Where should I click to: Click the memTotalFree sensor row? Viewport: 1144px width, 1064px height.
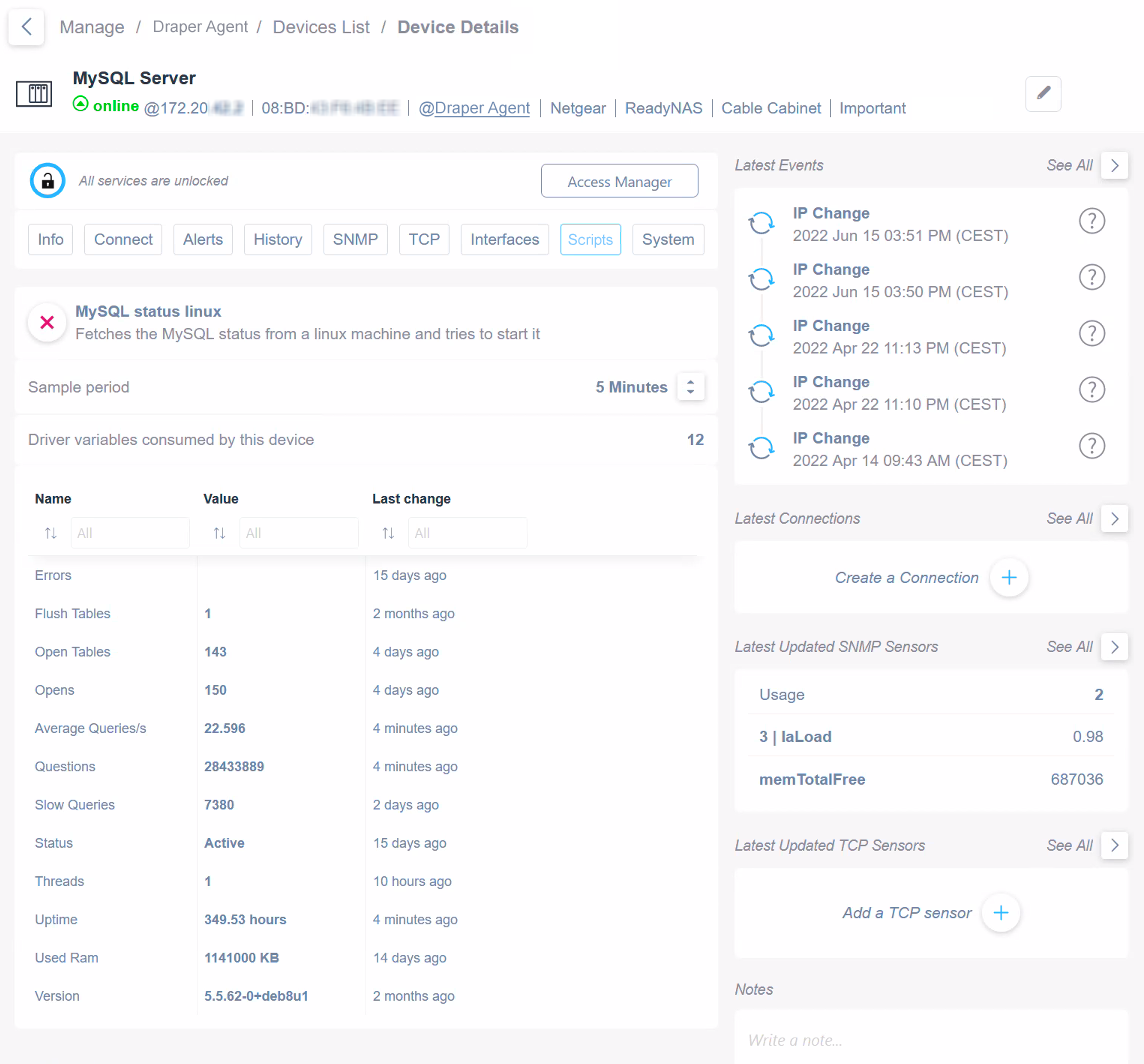(931, 779)
